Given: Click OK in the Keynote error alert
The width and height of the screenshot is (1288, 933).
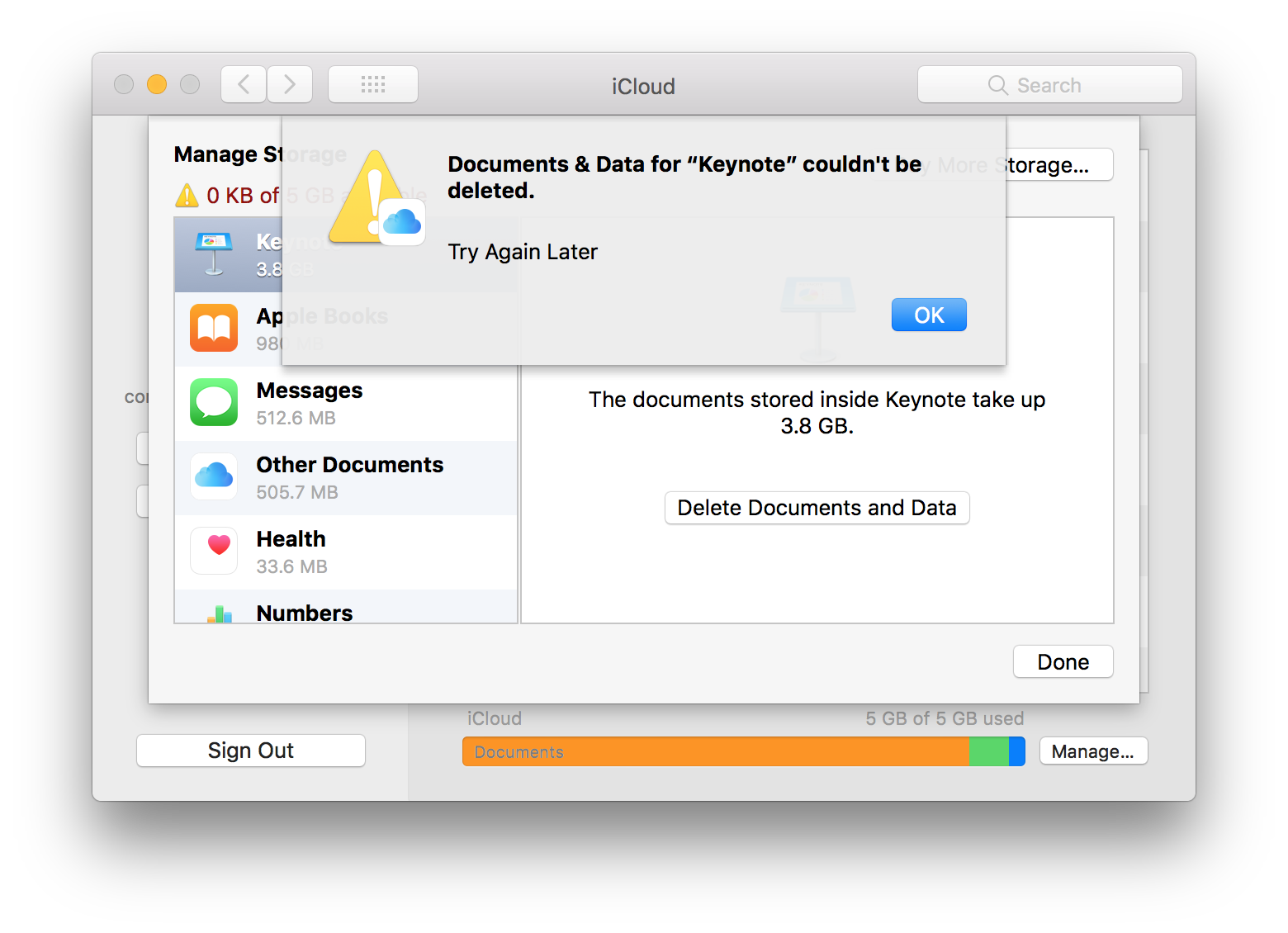Looking at the screenshot, I should pyautogui.click(x=929, y=315).
